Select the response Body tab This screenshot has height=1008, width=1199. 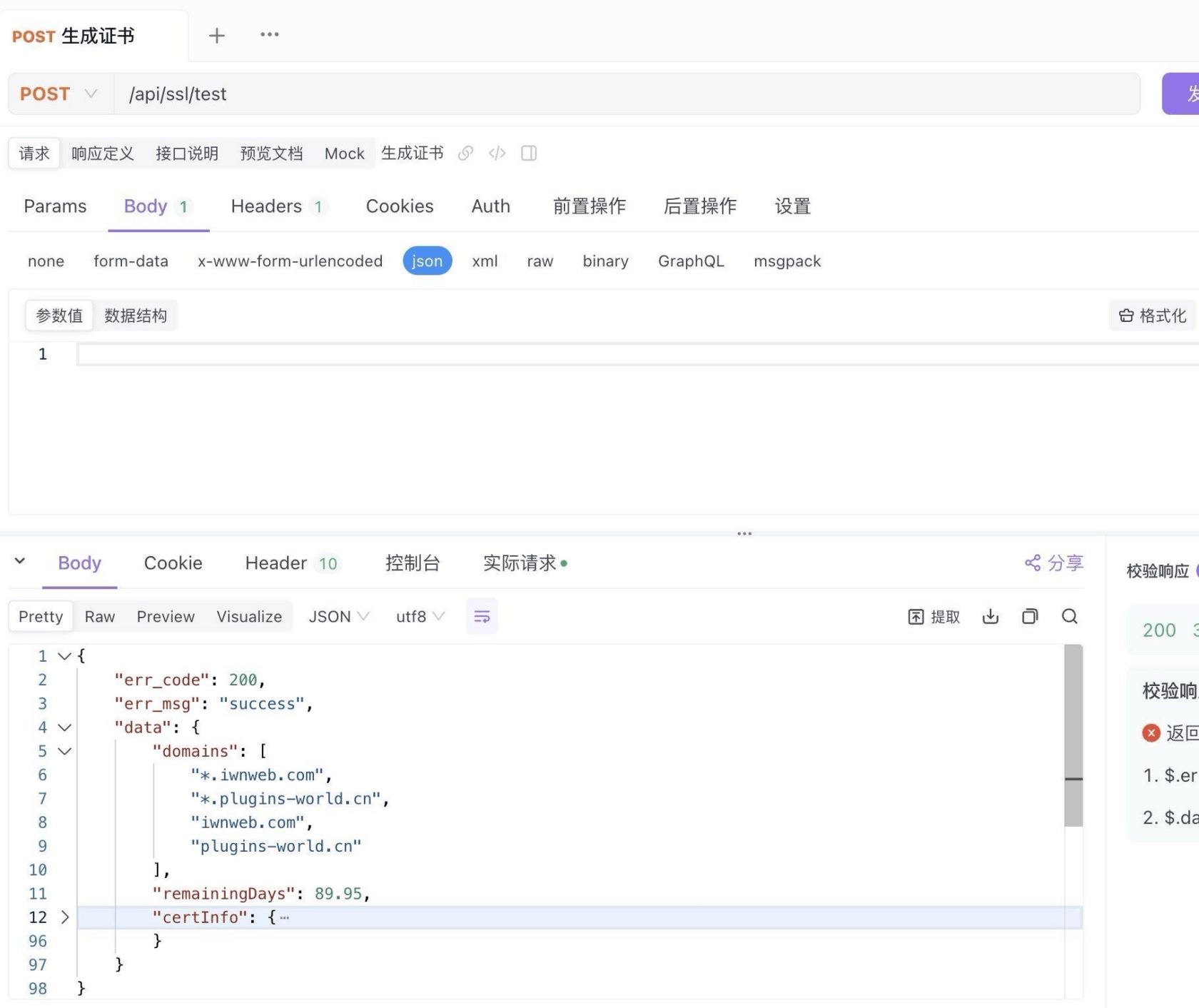[80, 563]
